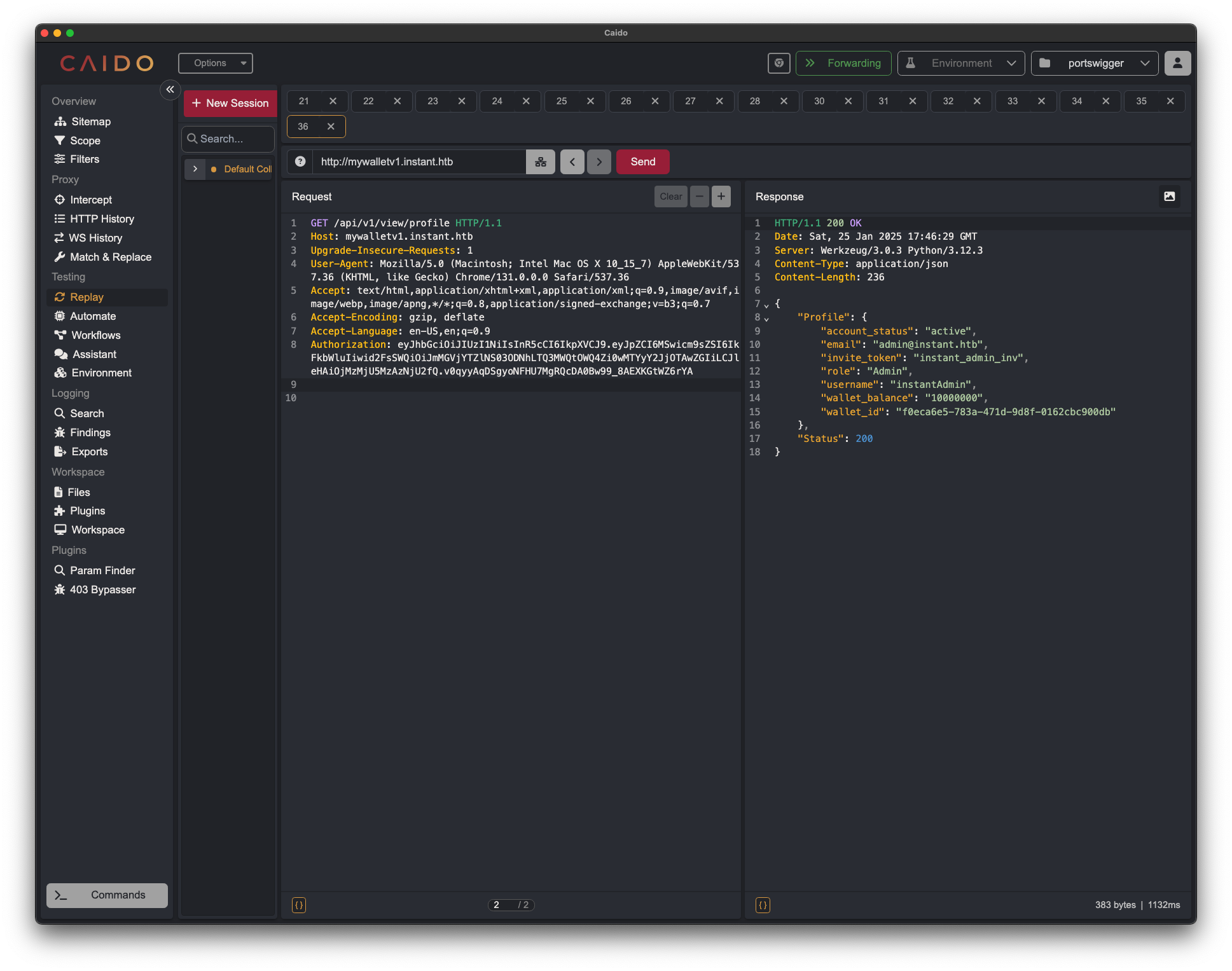The width and height of the screenshot is (1232, 971).
Task: Open the Match & Replace tool
Action: coord(110,257)
